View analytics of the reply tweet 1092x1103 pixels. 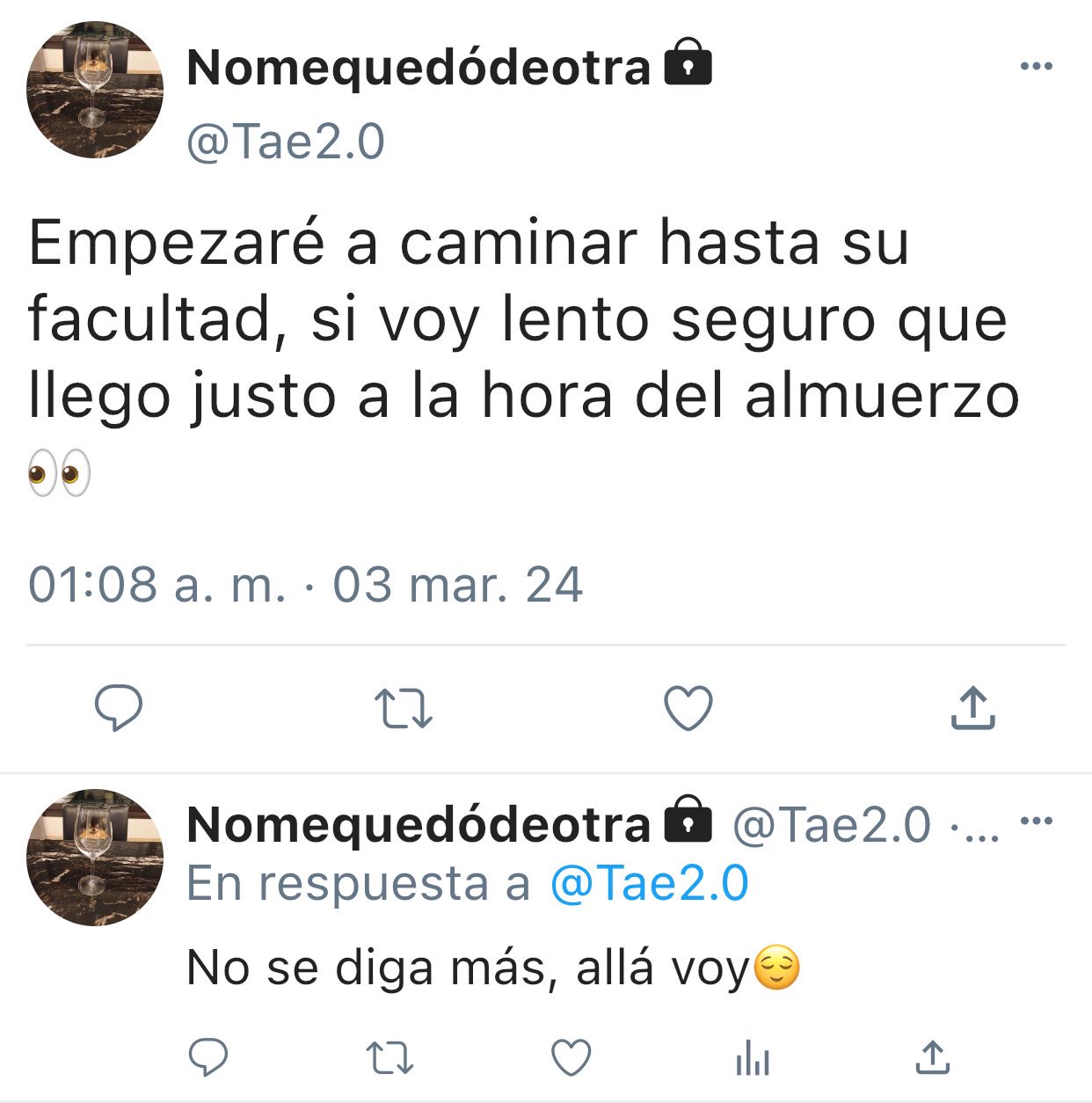(x=753, y=1058)
